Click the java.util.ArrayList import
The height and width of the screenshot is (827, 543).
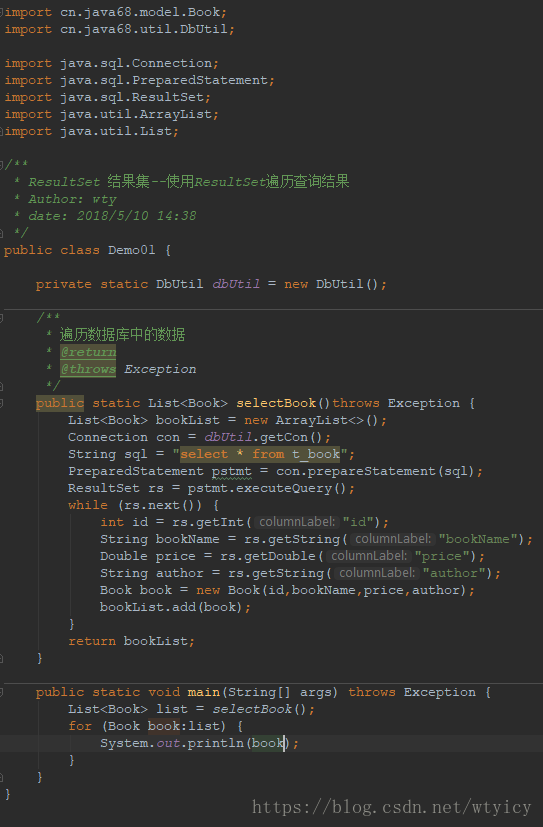click(135, 114)
